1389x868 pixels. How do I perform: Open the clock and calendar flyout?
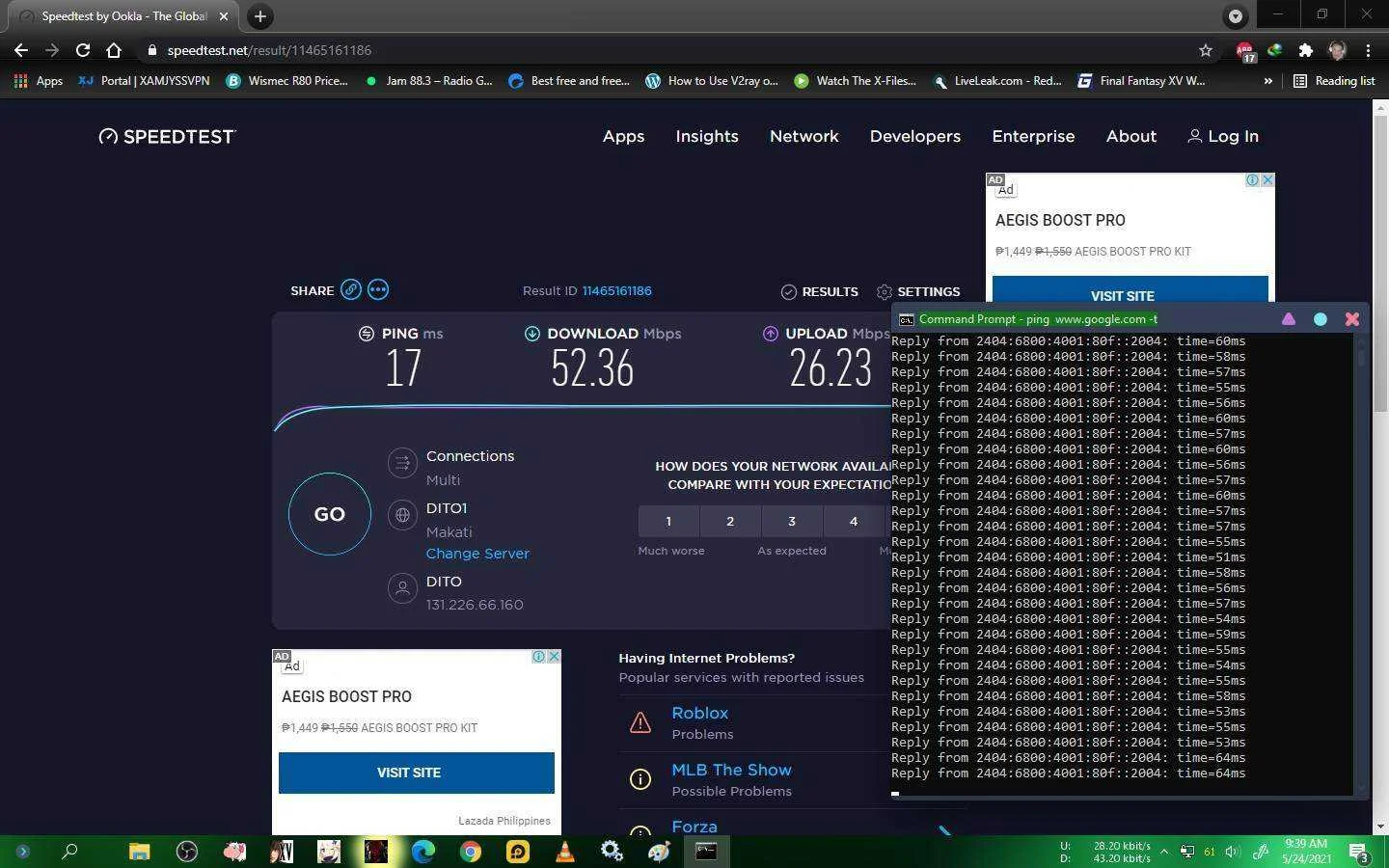click(x=1306, y=851)
